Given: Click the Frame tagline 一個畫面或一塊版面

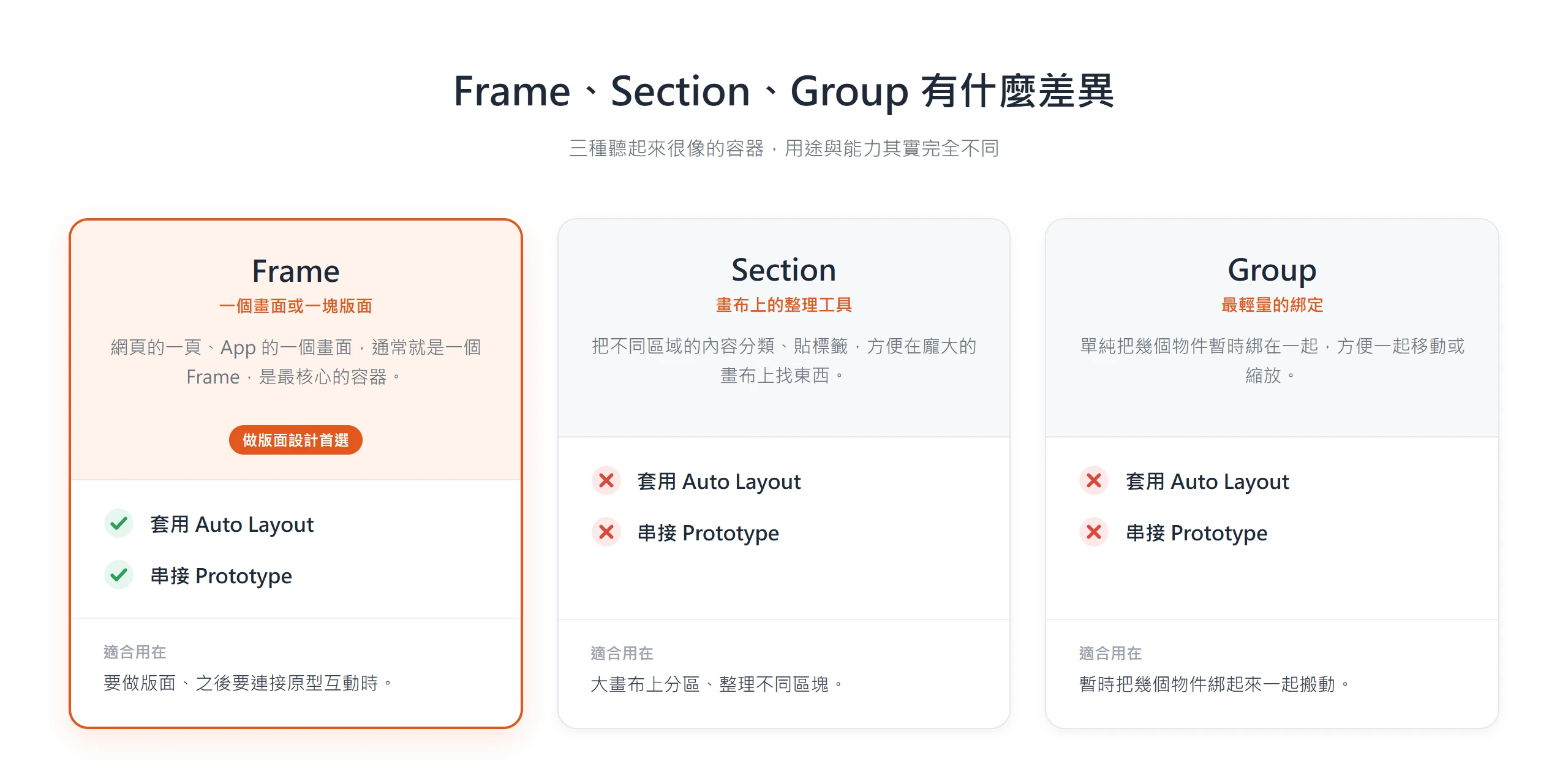Looking at the screenshot, I should (296, 306).
